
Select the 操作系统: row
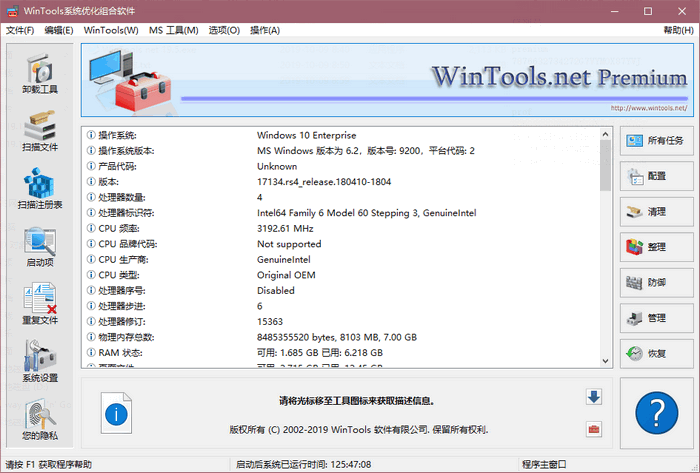341,135
